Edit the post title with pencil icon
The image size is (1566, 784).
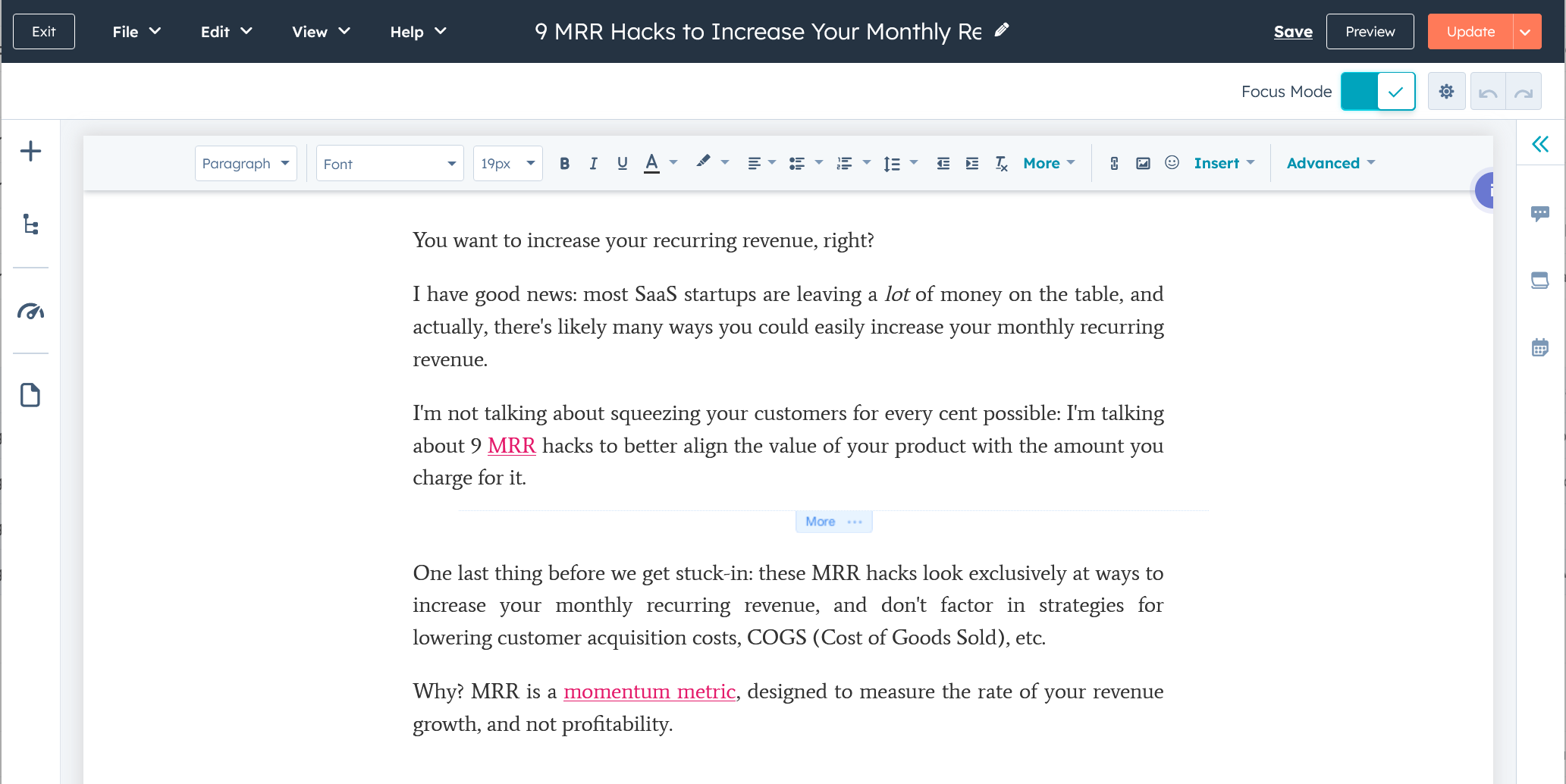coord(1002,30)
